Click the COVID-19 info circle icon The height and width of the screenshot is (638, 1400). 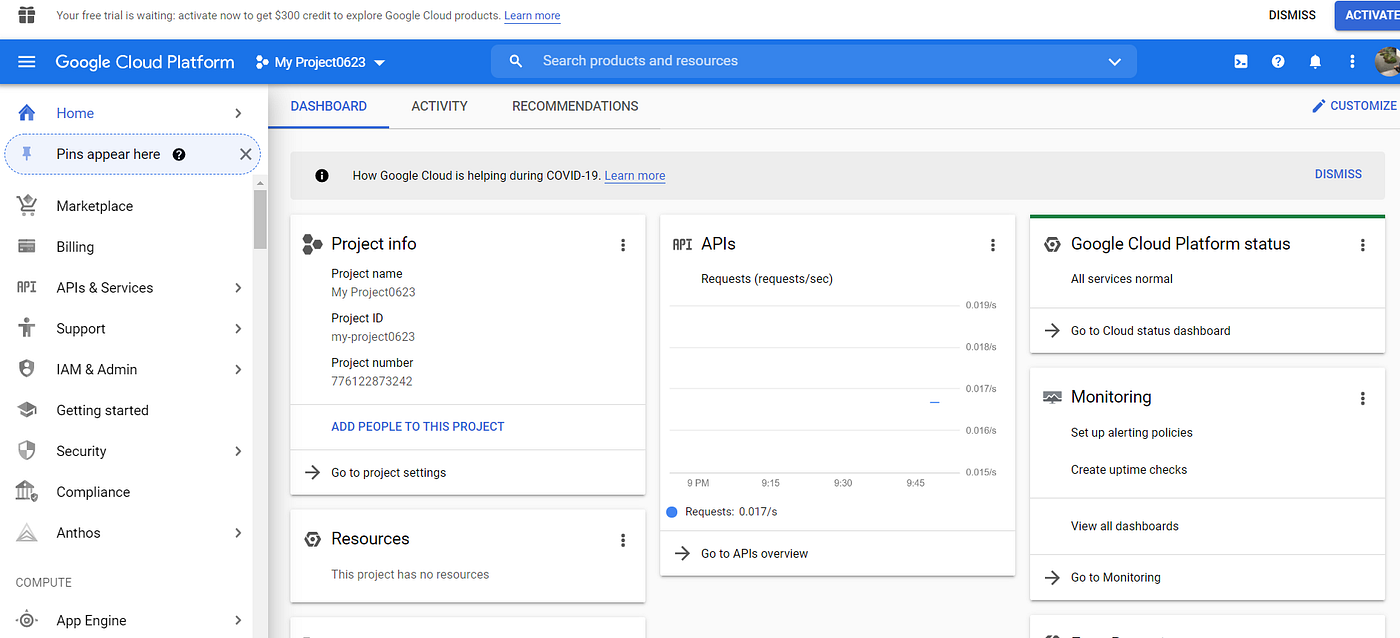click(x=322, y=175)
